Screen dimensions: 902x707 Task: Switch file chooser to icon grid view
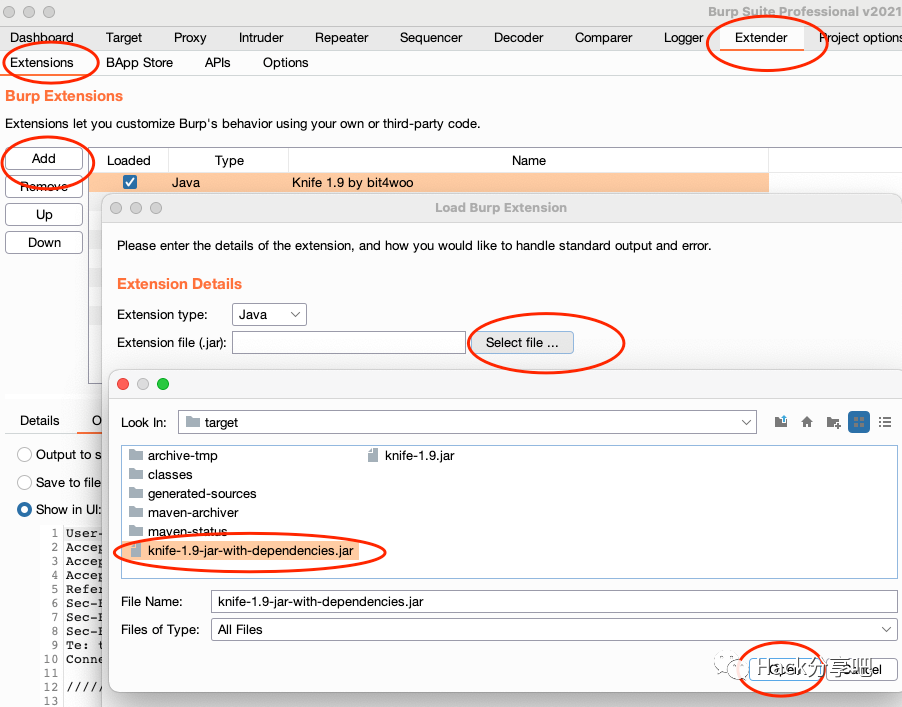point(859,422)
